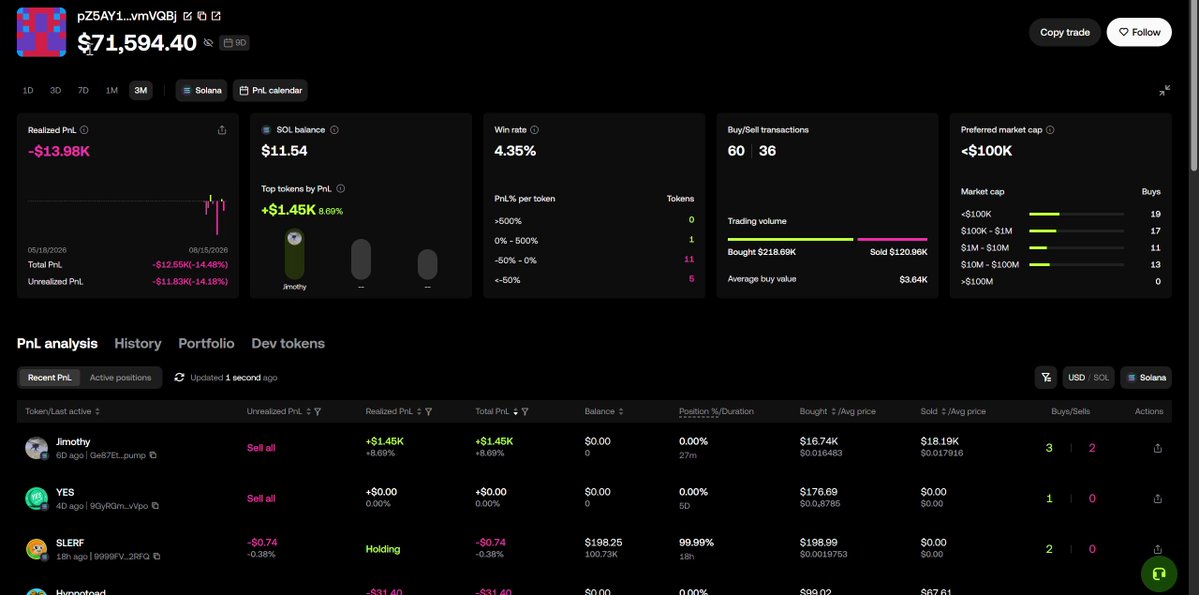Switch currency display USD / SOL
1199x595 pixels.
[1088, 378]
